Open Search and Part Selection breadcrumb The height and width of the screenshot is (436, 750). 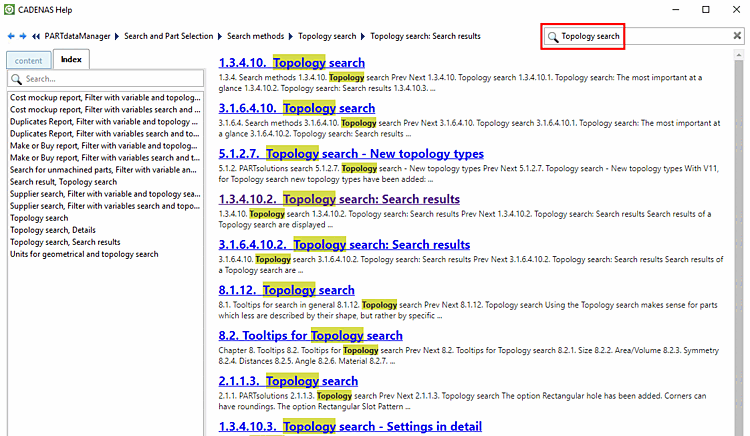pyautogui.click(x=168, y=36)
